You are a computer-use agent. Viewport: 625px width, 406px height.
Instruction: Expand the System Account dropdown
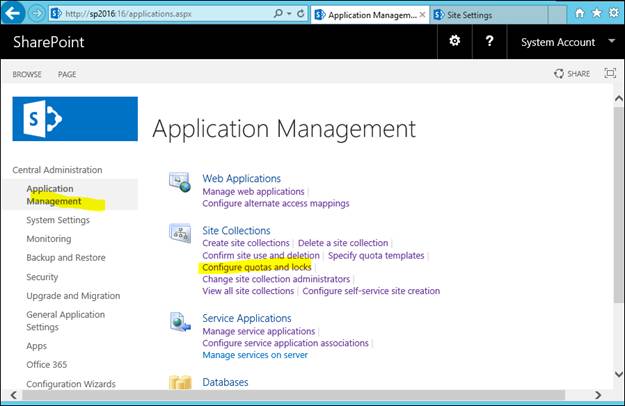(568, 42)
